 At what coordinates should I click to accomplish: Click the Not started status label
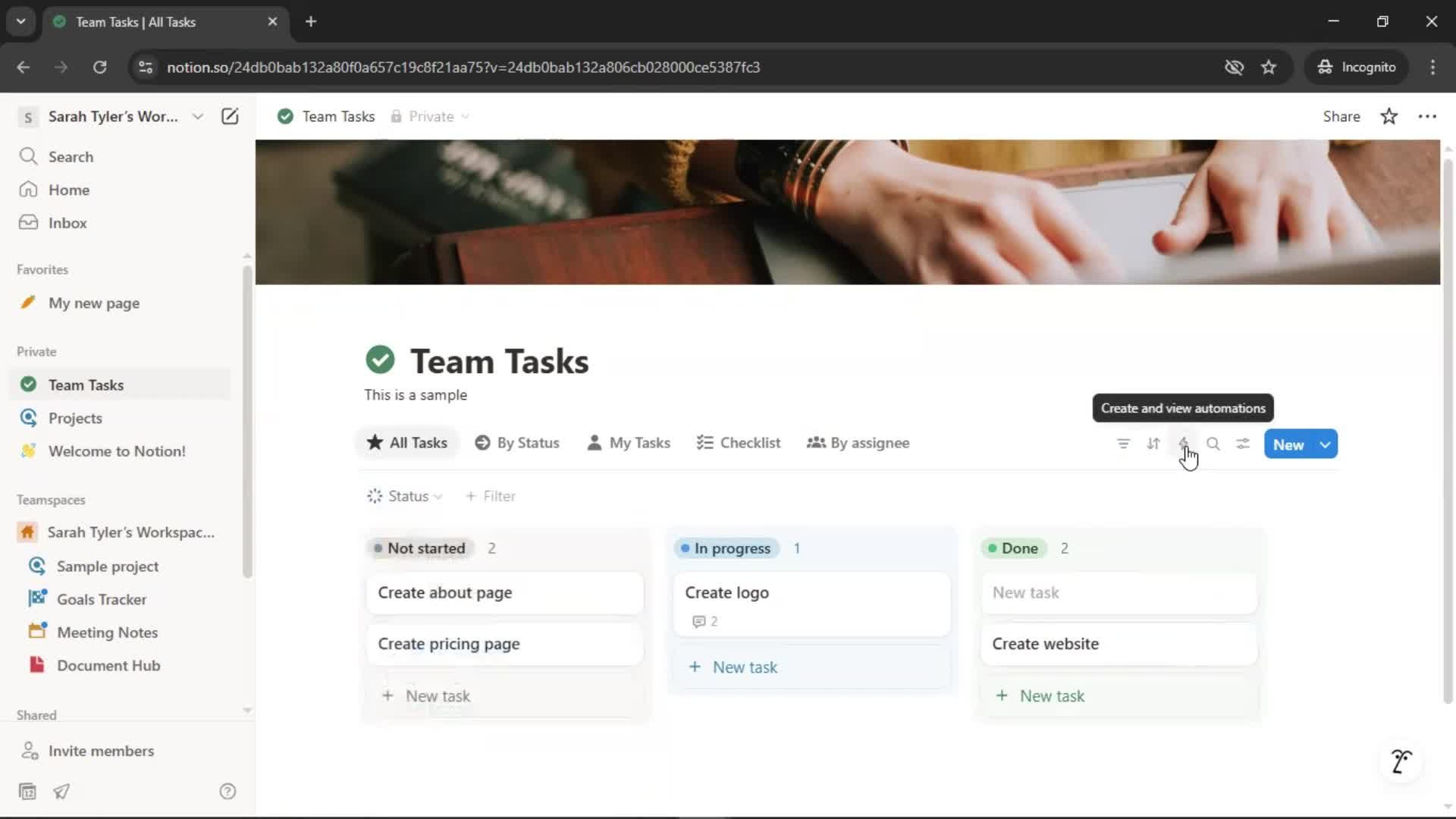(x=420, y=548)
